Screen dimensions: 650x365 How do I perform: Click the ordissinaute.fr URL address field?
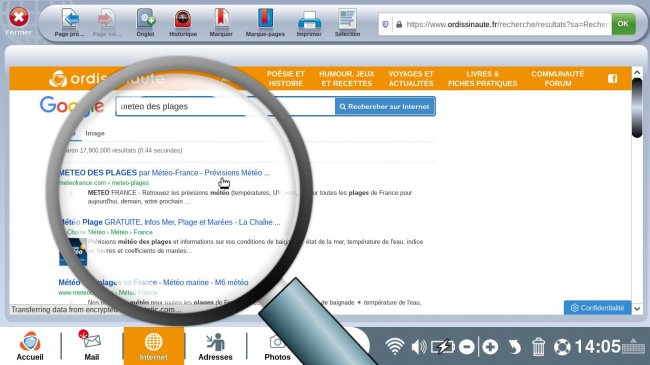point(507,24)
